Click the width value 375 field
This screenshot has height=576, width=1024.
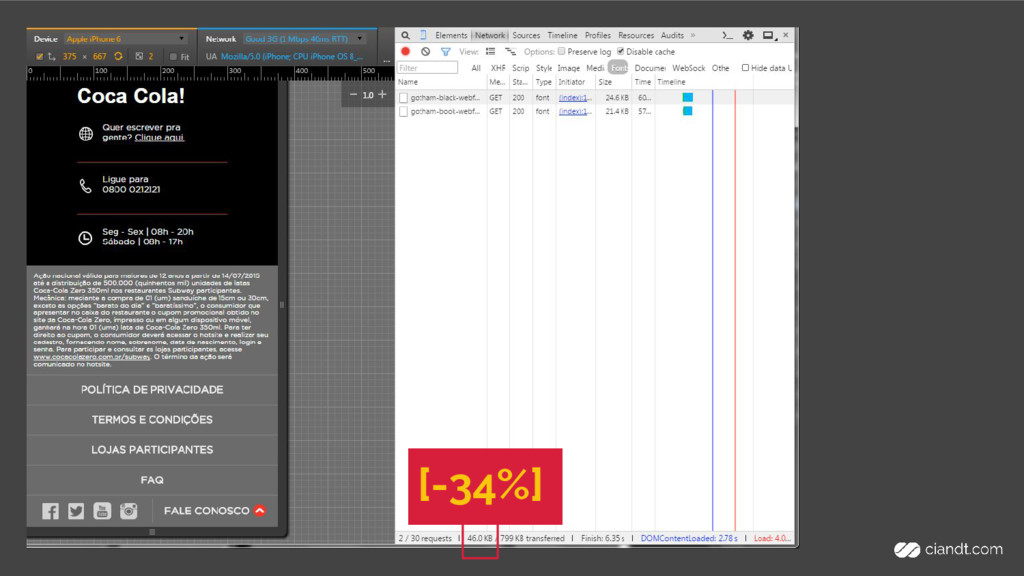click(70, 57)
